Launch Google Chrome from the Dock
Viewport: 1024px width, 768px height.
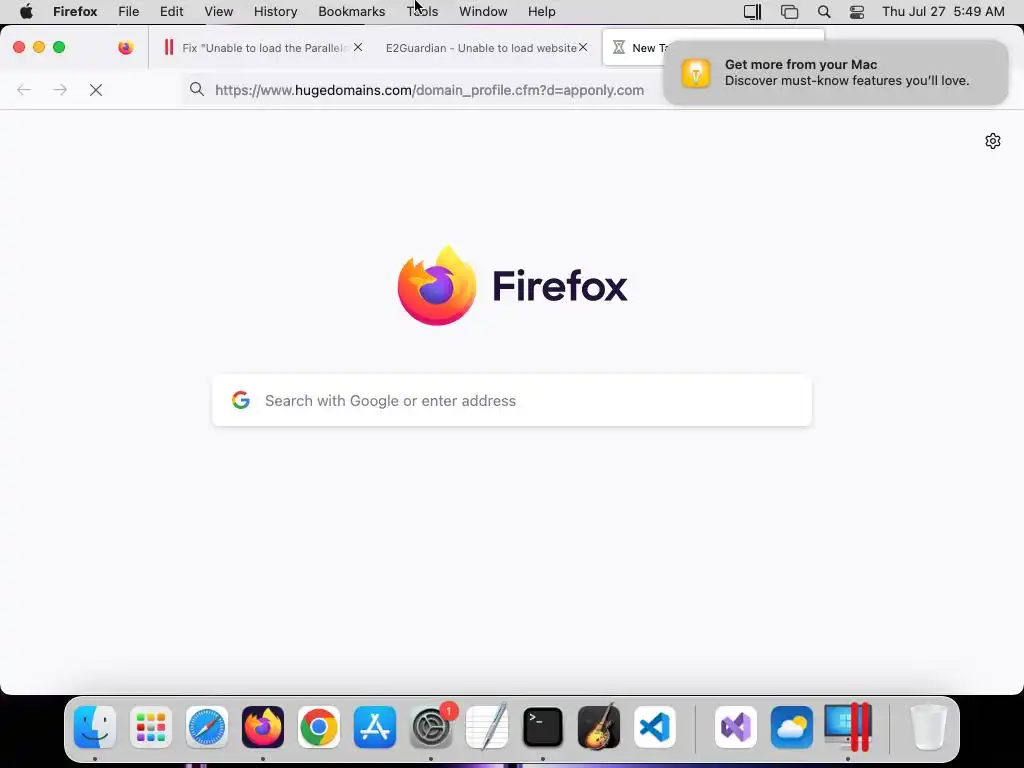click(319, 727)
